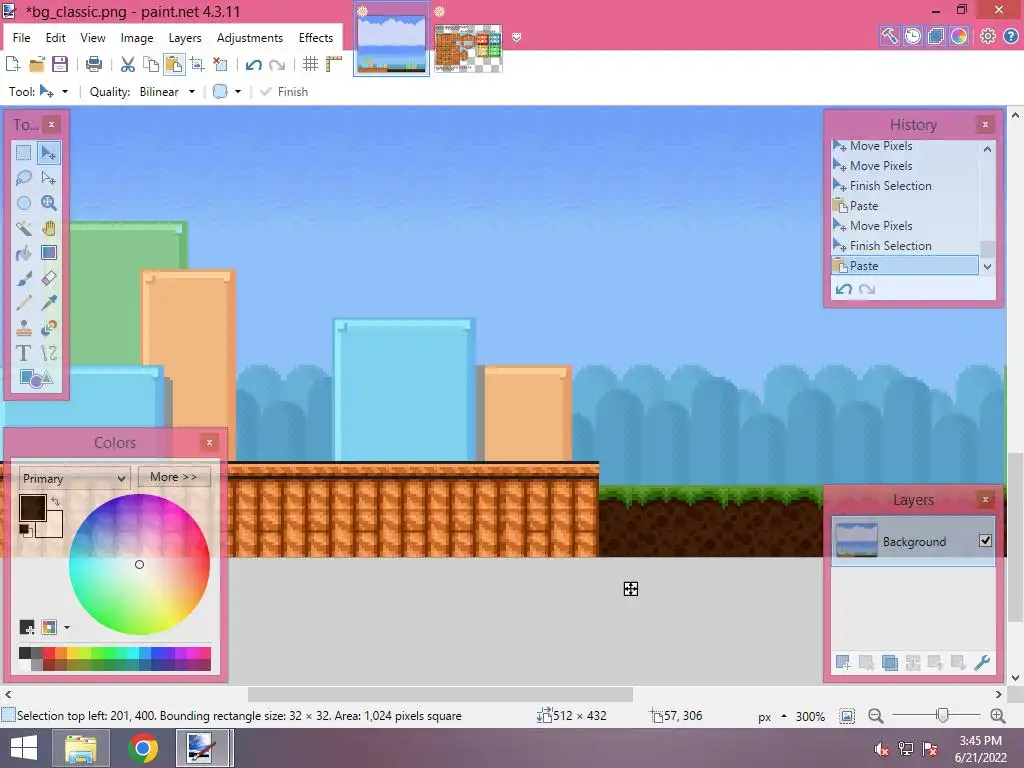Click the Crop to Selection icon
The height and width of the screenshot is (768, 1024).
coord(197,64)
